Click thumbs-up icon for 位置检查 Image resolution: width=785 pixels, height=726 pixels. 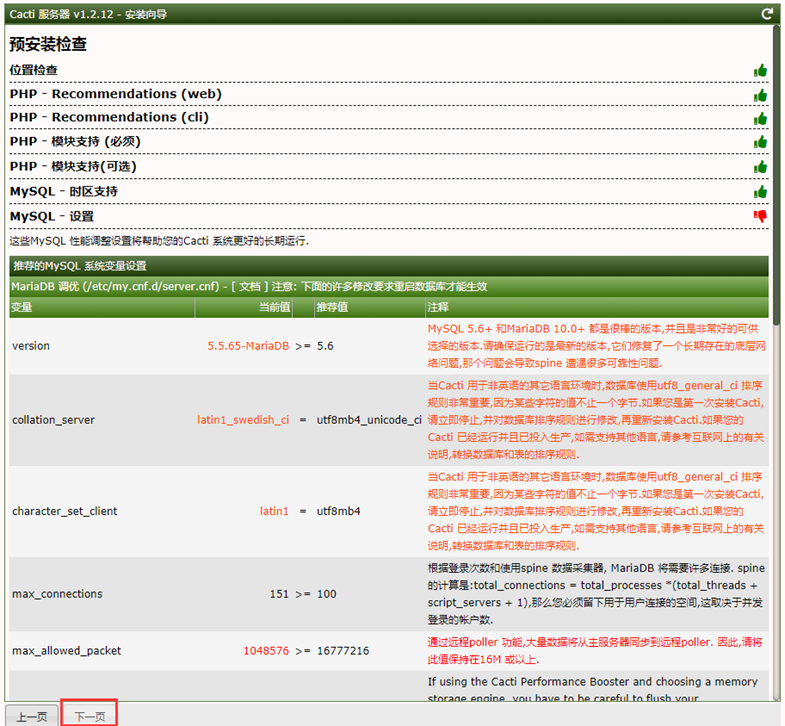(x=760, y=71)
